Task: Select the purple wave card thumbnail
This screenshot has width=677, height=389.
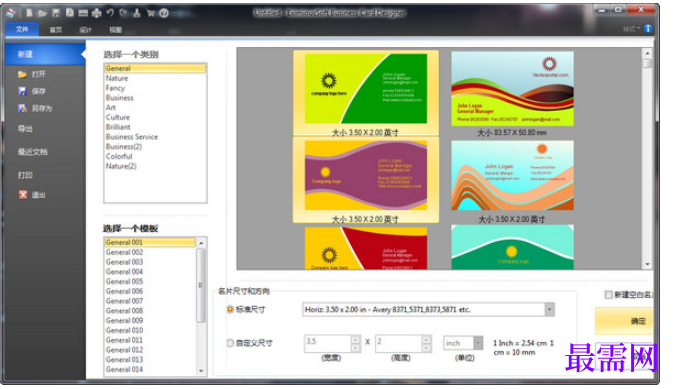Action: pos(366,175)
